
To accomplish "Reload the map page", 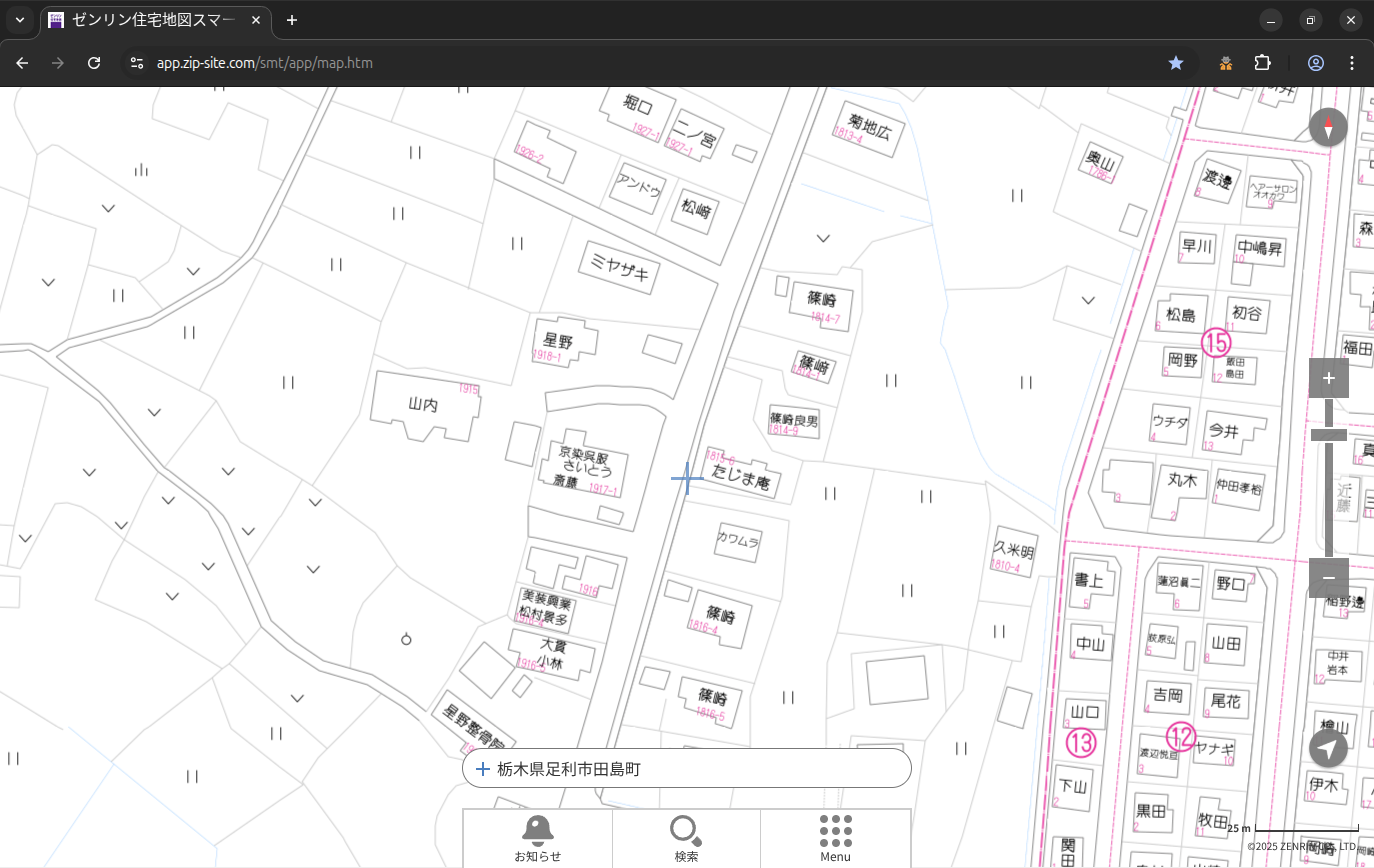I will coord(94,63).
